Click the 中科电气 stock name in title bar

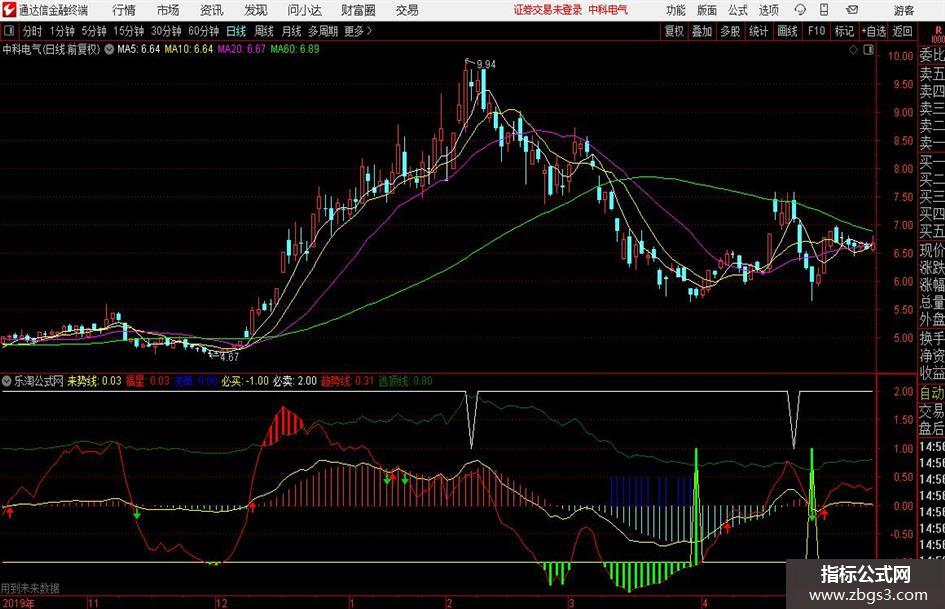tap(608, 10)
